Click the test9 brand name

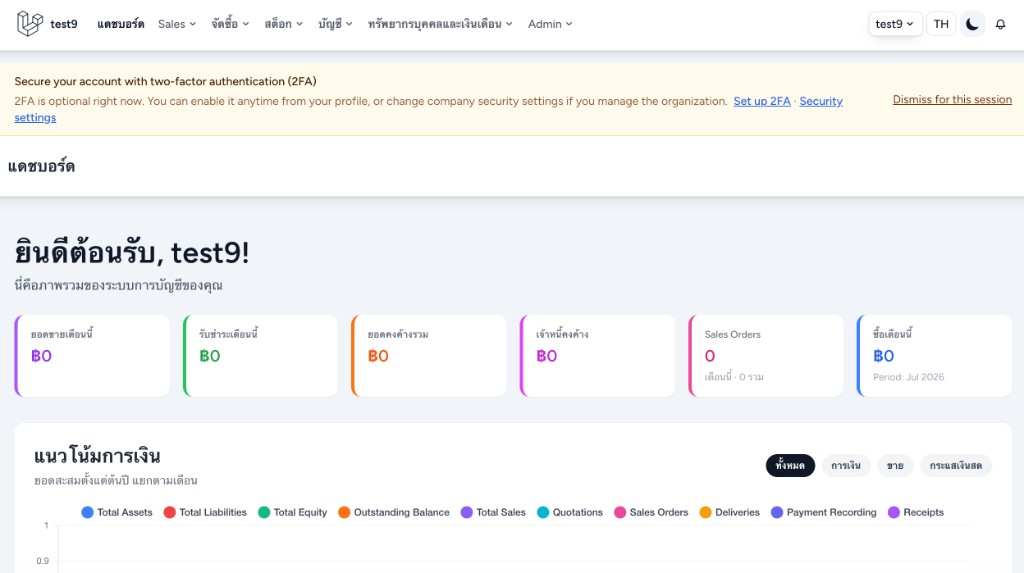pos(63,24)
